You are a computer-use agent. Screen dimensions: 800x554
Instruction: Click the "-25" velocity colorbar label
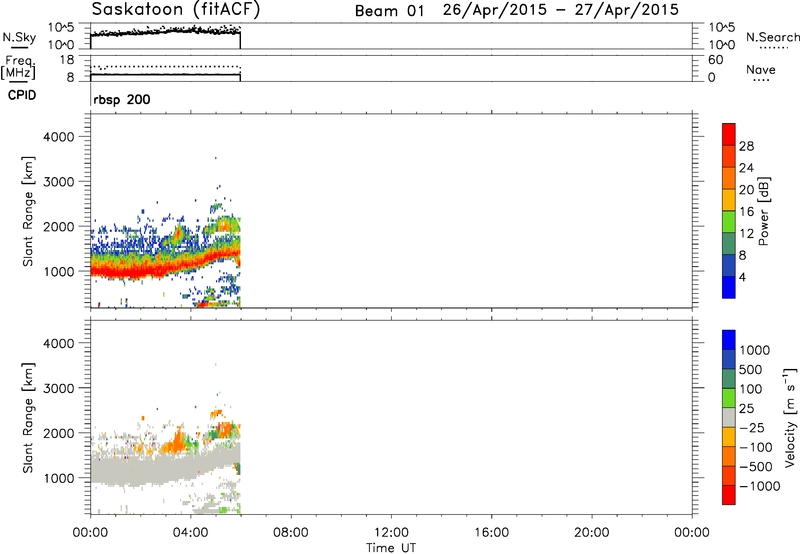752,427
